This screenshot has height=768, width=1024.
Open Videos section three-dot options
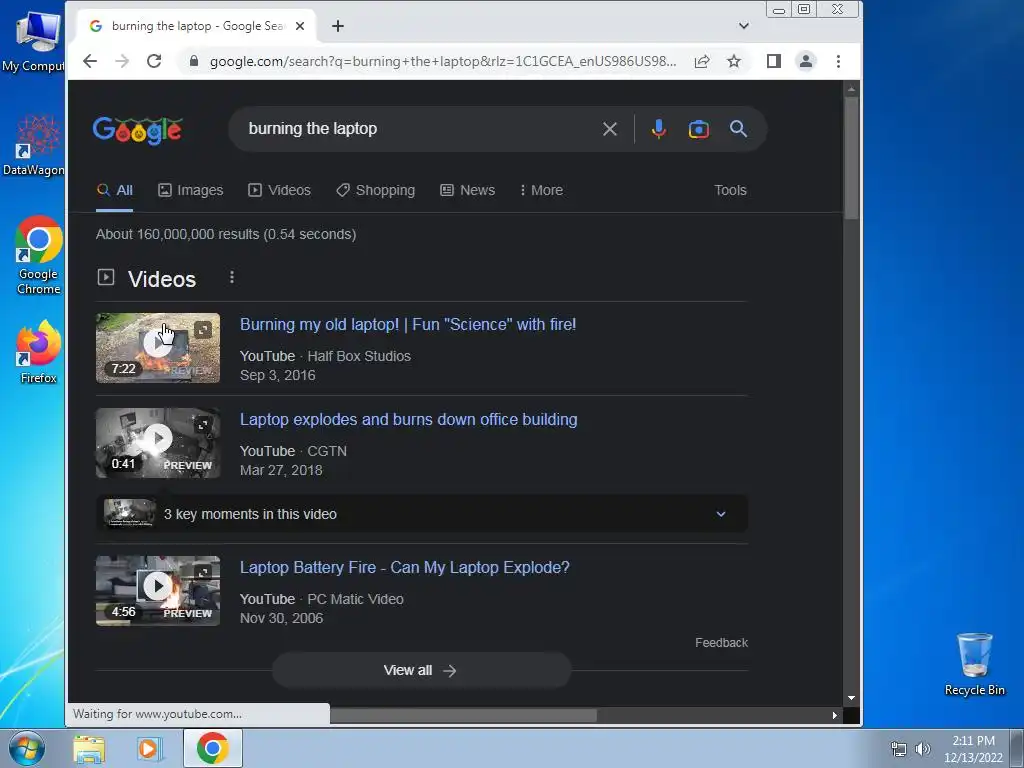[x=232, y=278]
